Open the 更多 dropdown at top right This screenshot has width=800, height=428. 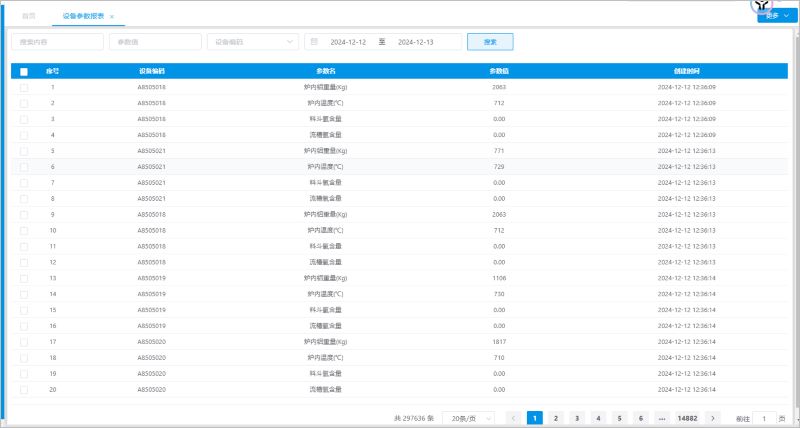click(777, 16)
